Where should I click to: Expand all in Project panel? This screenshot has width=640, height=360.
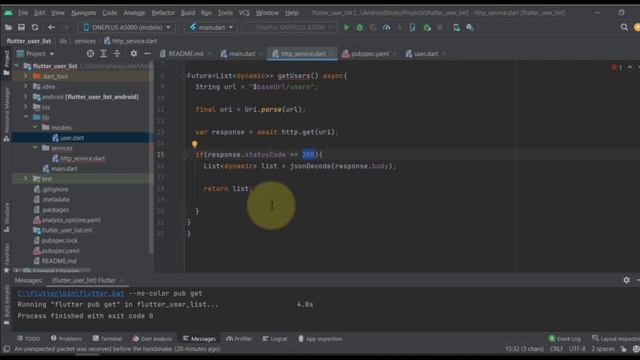(x=104, y=53)
